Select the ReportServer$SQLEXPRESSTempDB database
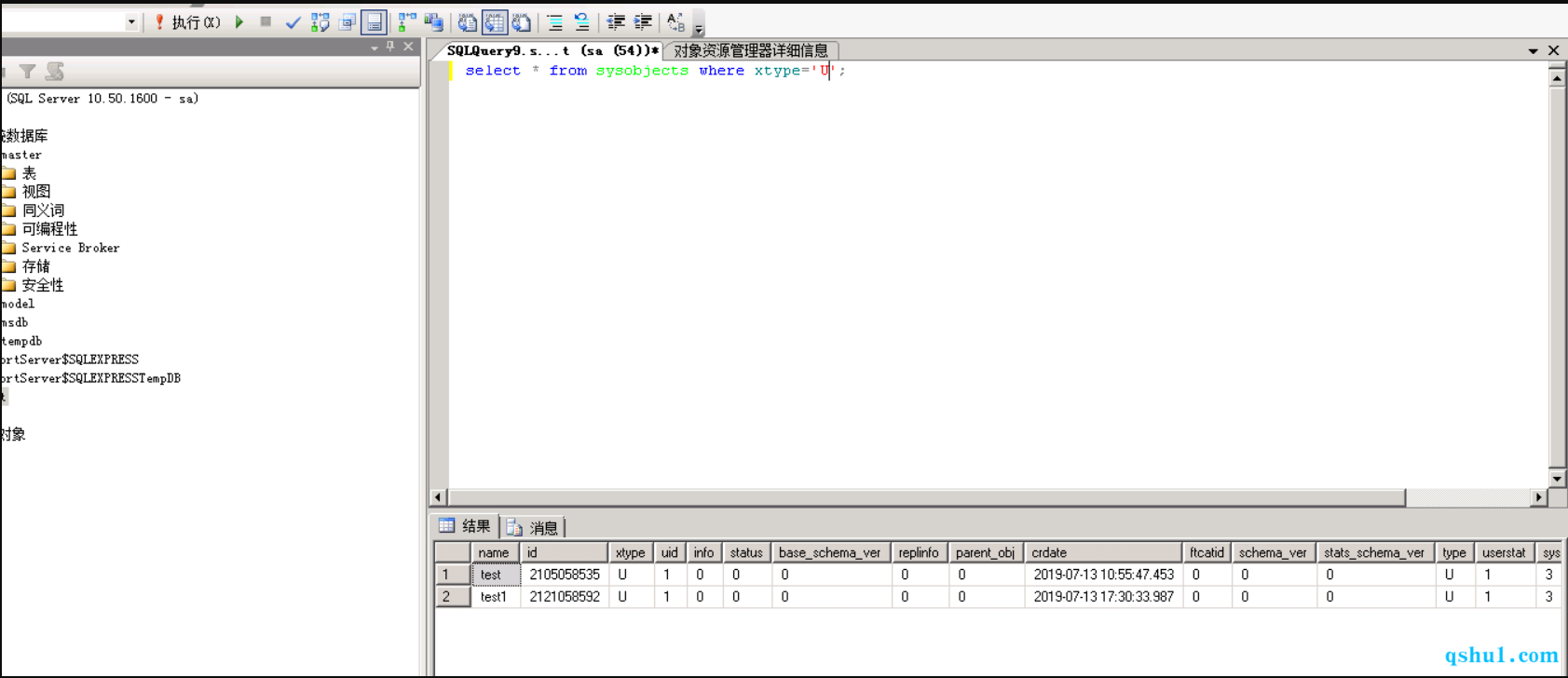Image resolution: width=1568 pixels, height=678 pixels. click(x=90, y=378)
